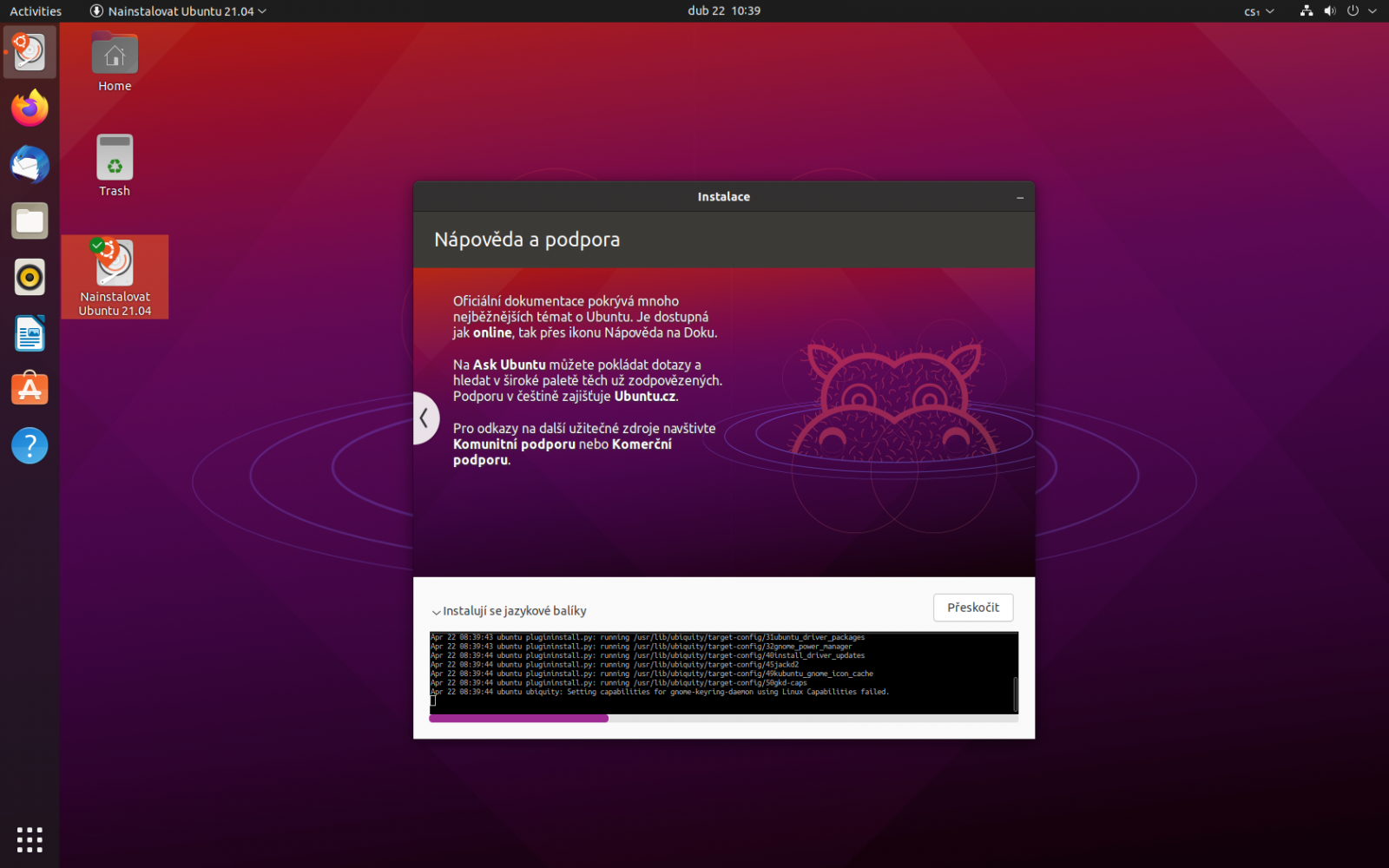Open the Help application
1389x868 pixels.
[x=29, y=445]
